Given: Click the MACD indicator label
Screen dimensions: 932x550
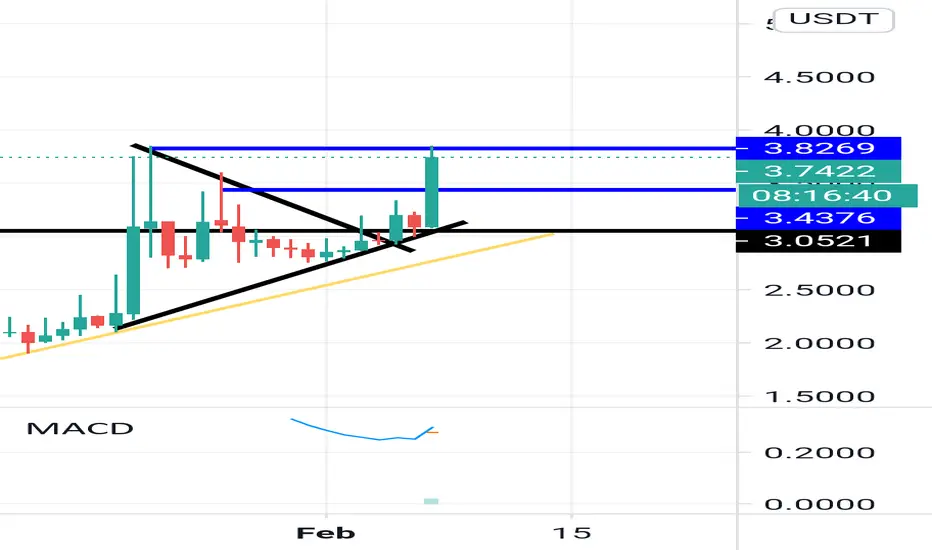Looking at the screenshot, I should (x=80, y=429).
